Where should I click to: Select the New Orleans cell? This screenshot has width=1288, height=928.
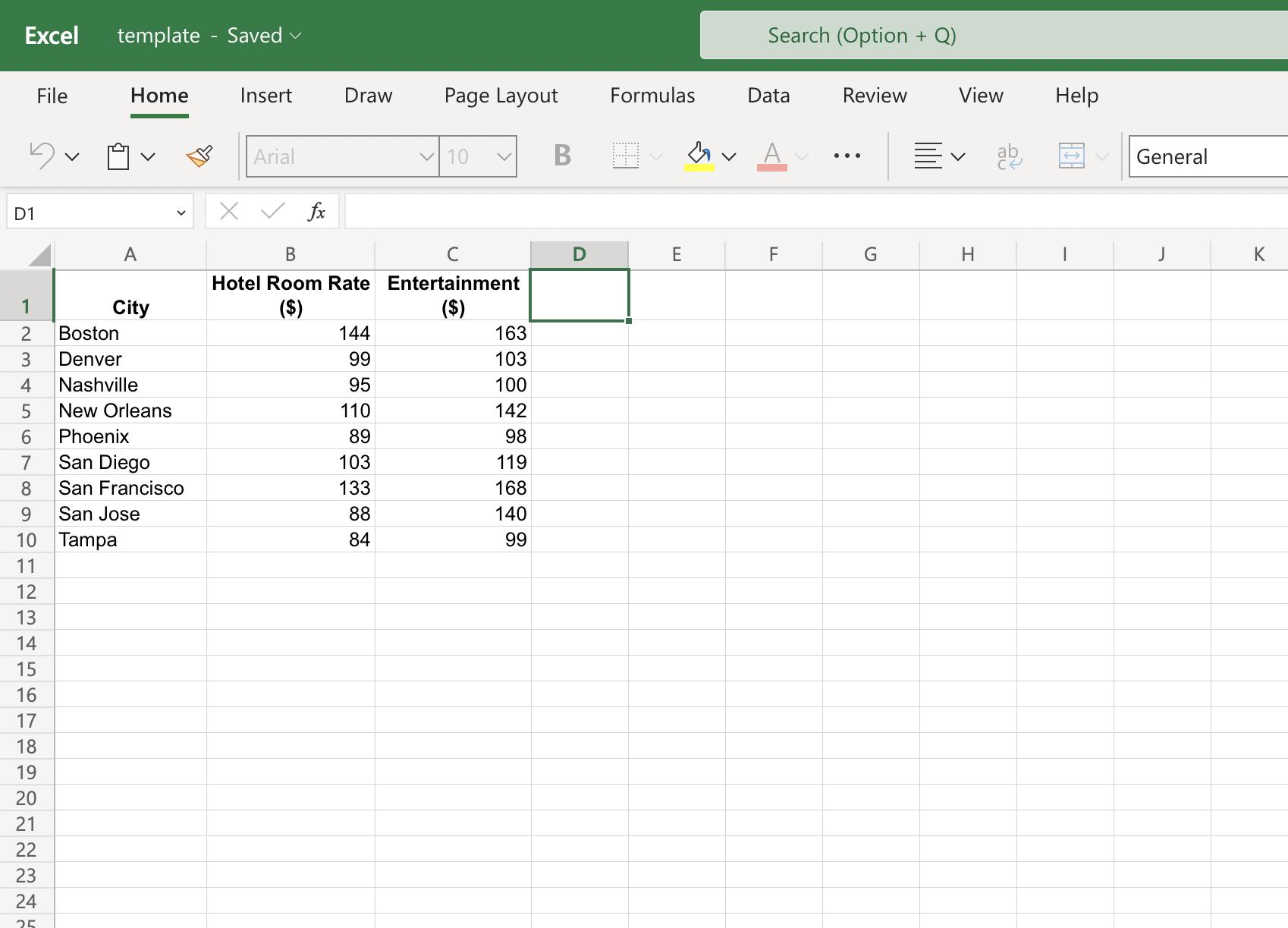(x=130, y=411)
